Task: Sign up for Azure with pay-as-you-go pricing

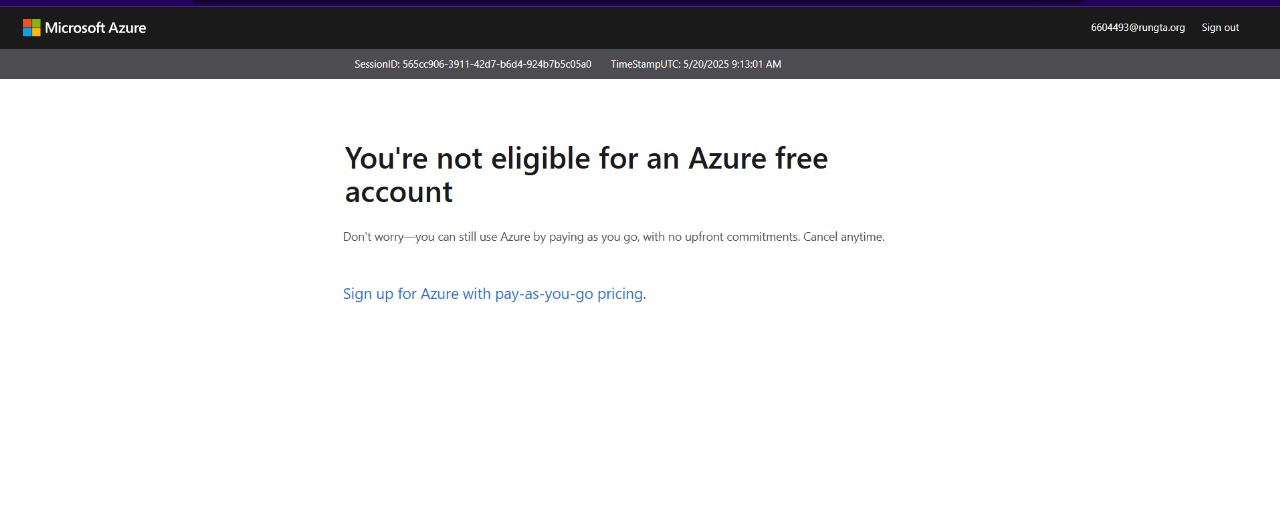Action: pos(493,294)
